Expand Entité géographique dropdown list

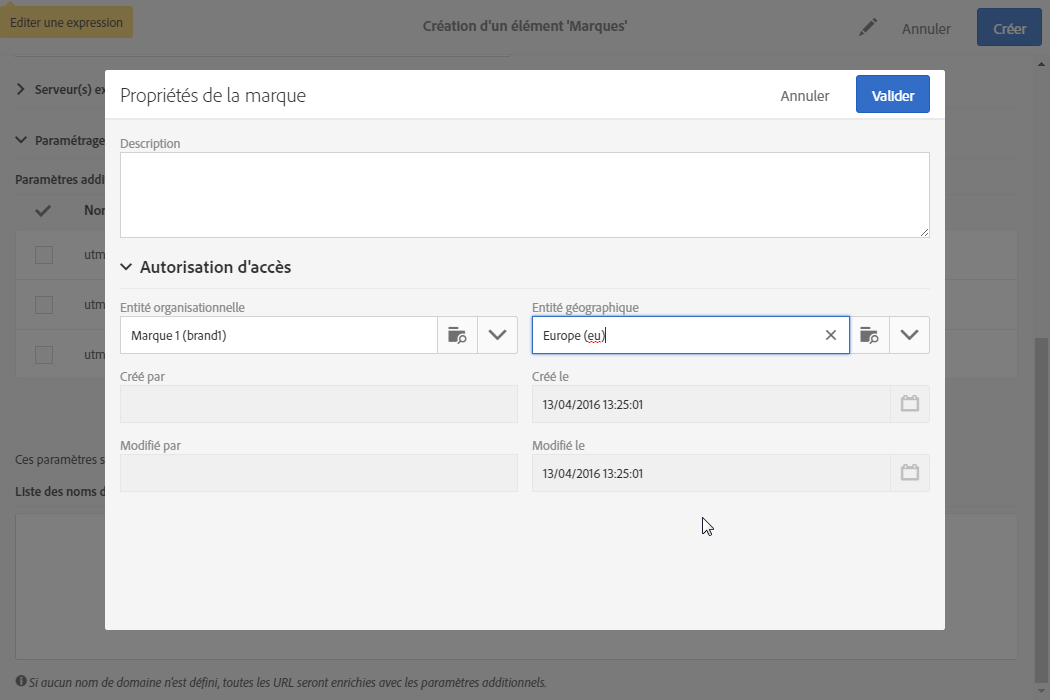909,336
